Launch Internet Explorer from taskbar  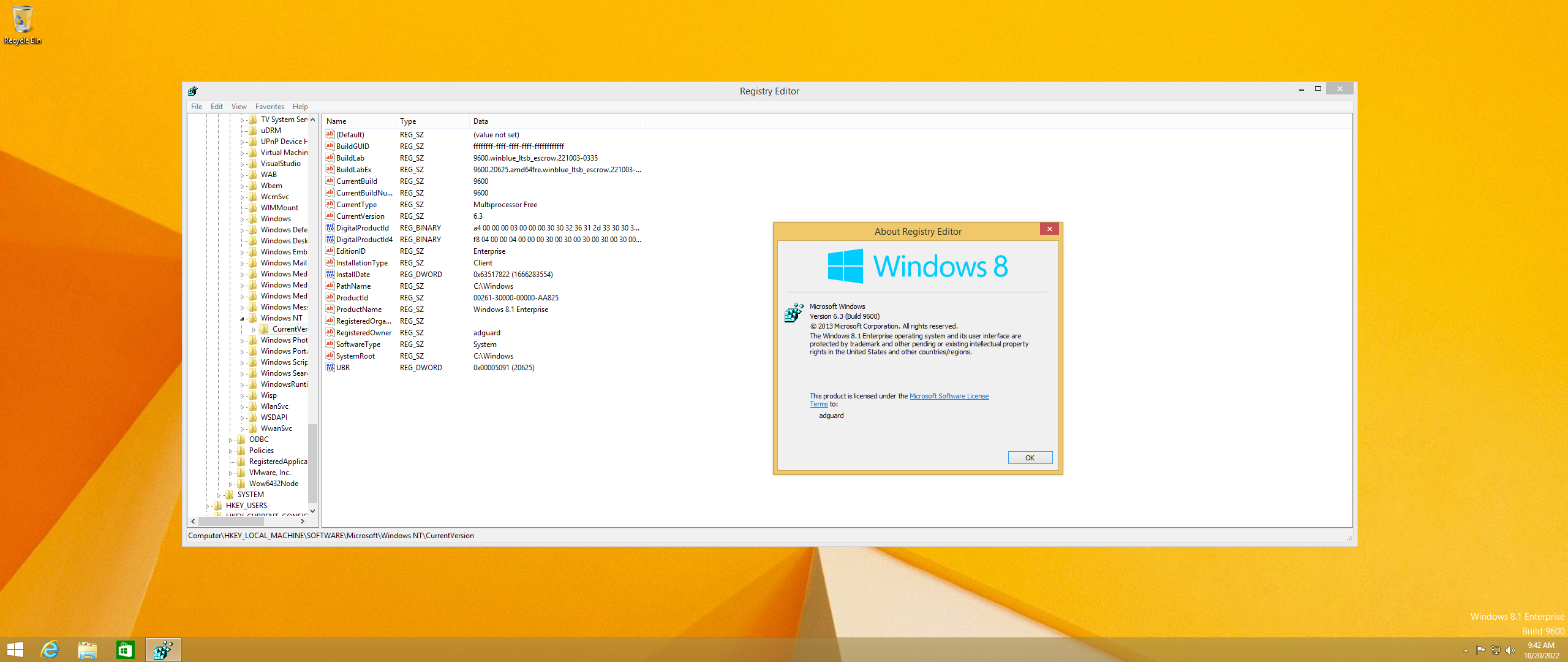50,650
